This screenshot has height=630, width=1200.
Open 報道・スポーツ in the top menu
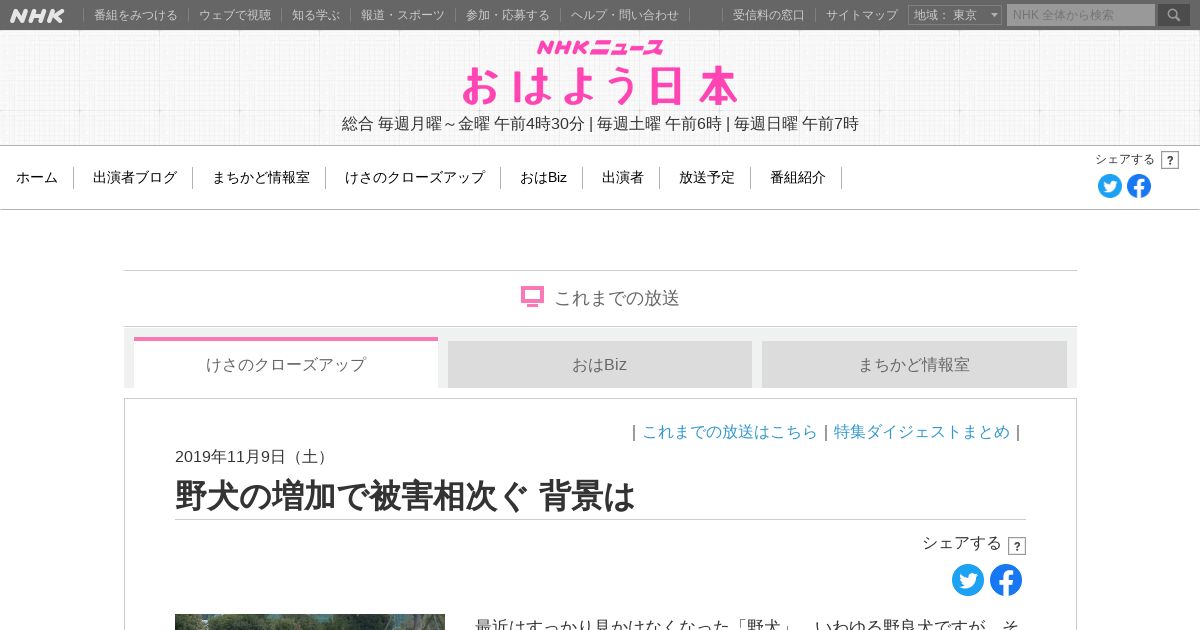(x=403, y=15)
